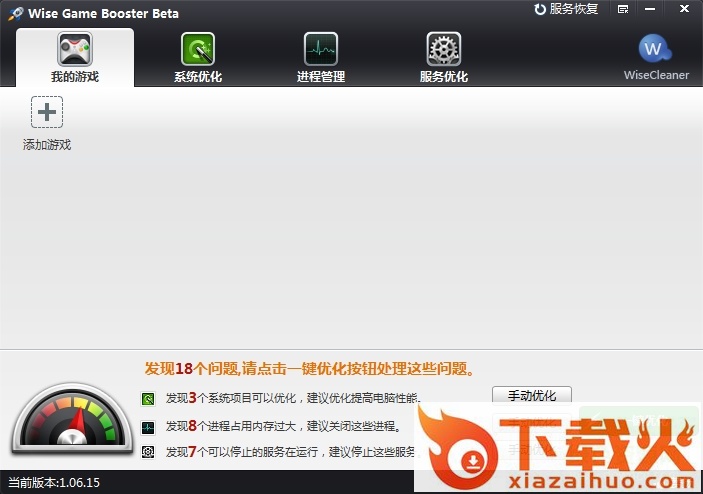Click the Wise Game Booster Beta title
The height and width of the screenshot is (494, 703).
(x=104, y=13)
